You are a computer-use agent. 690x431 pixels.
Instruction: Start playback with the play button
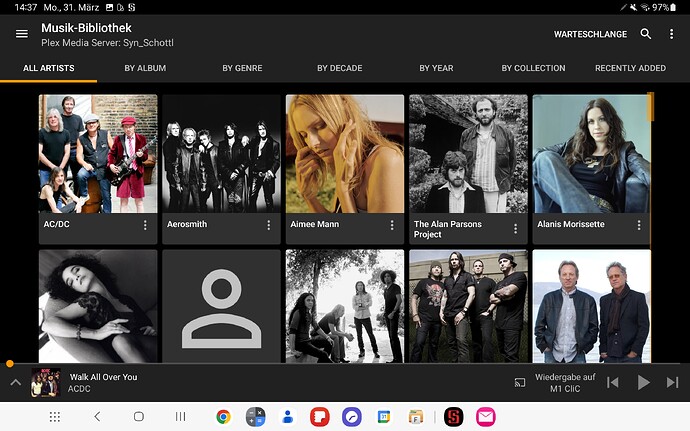click(643, 383)
